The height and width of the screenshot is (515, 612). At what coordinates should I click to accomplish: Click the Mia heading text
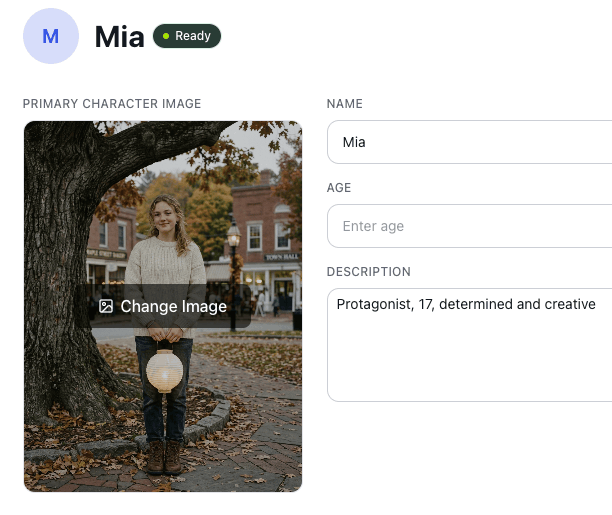coord(119,37)
